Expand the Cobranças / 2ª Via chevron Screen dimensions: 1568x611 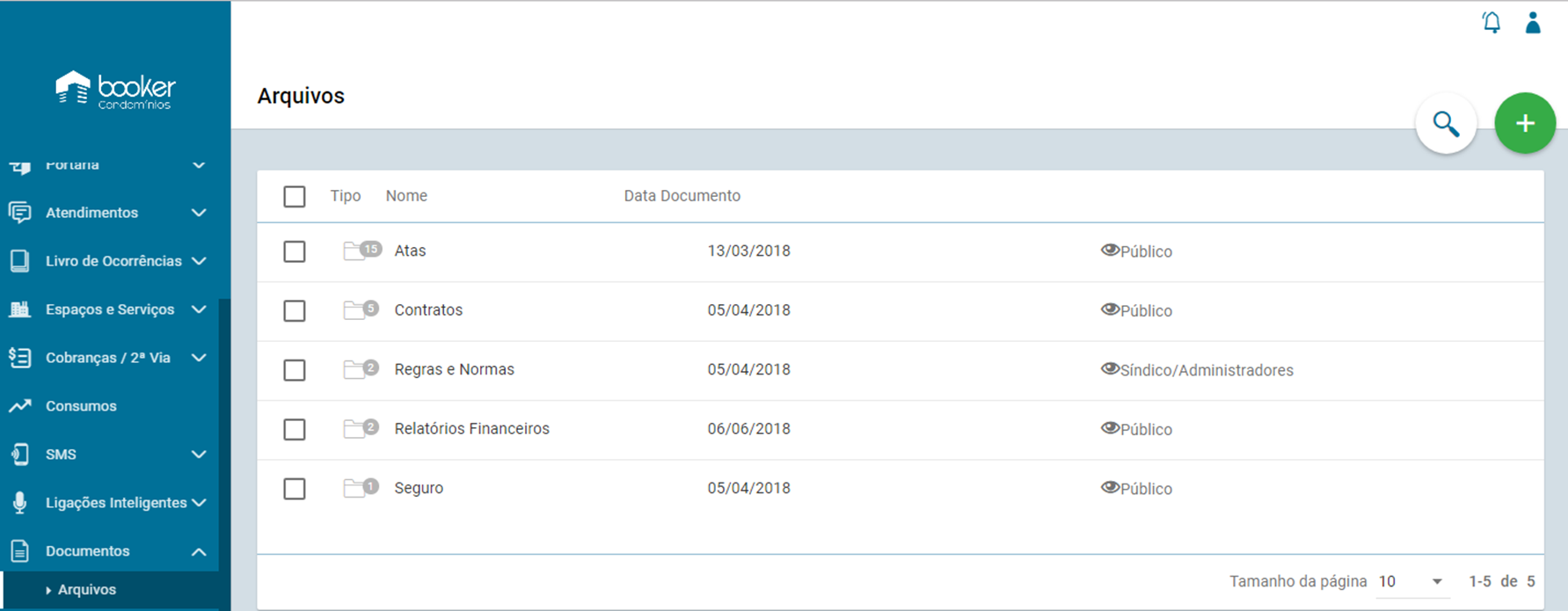click(199, 358)
